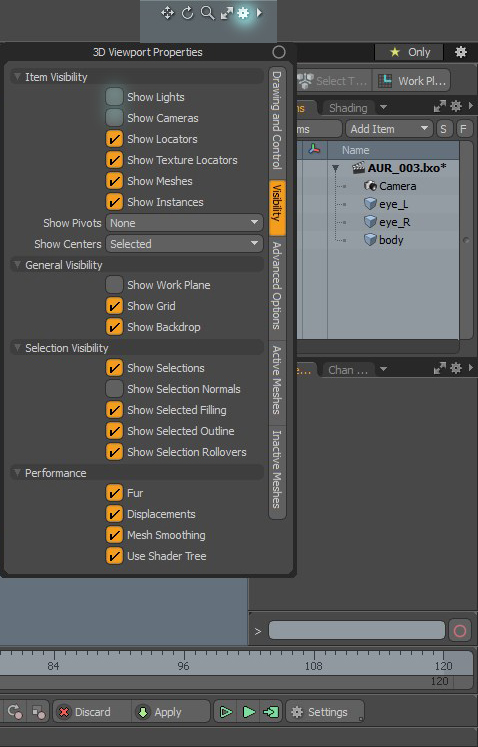478x747 pixels.
Task: Click the refresh icon left of Discard
Action: pyautogui.click(x=14, y=712)
